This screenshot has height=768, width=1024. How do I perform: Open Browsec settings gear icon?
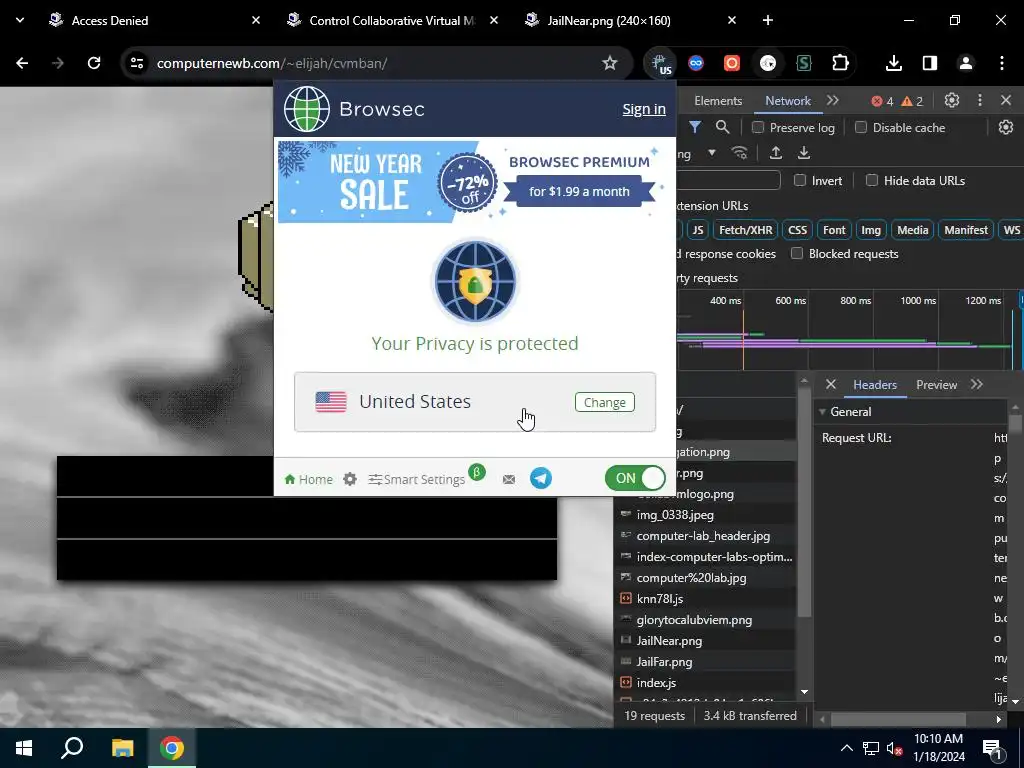coord(350,479)
